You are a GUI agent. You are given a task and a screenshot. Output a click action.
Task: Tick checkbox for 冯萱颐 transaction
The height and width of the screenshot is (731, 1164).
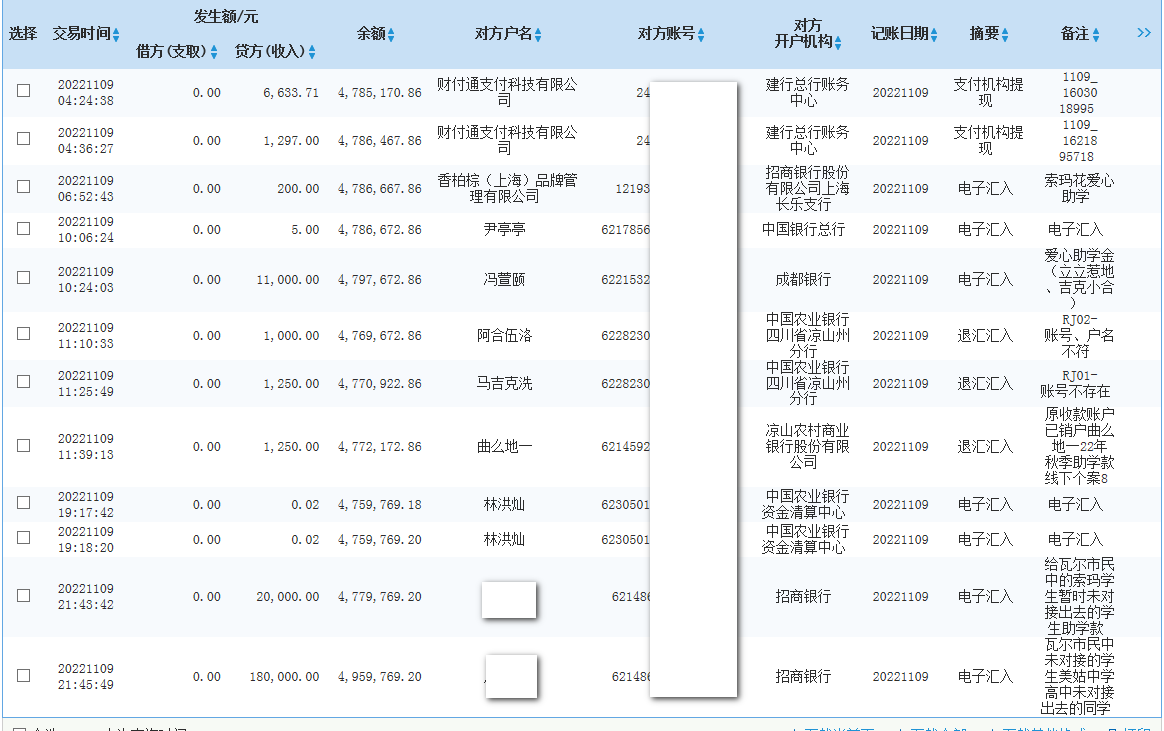(24, 278)
